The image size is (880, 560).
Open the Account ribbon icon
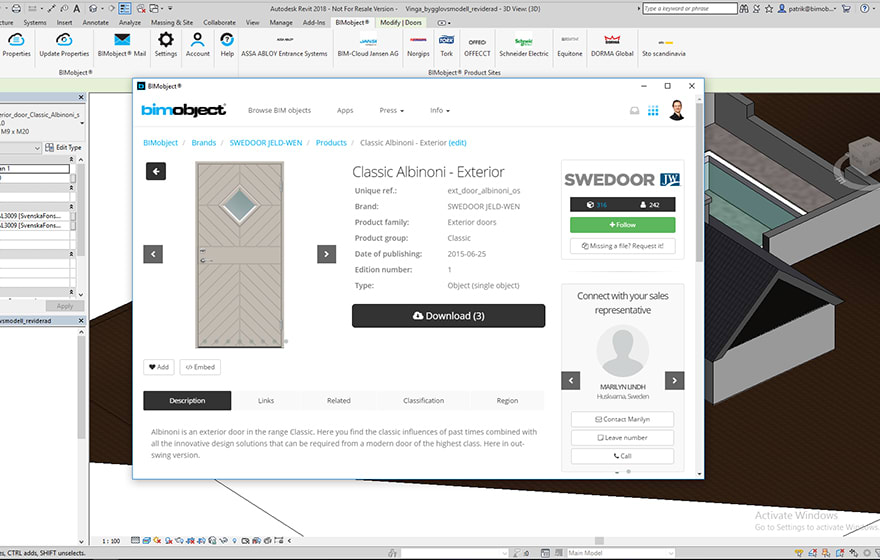click(198, 45)
